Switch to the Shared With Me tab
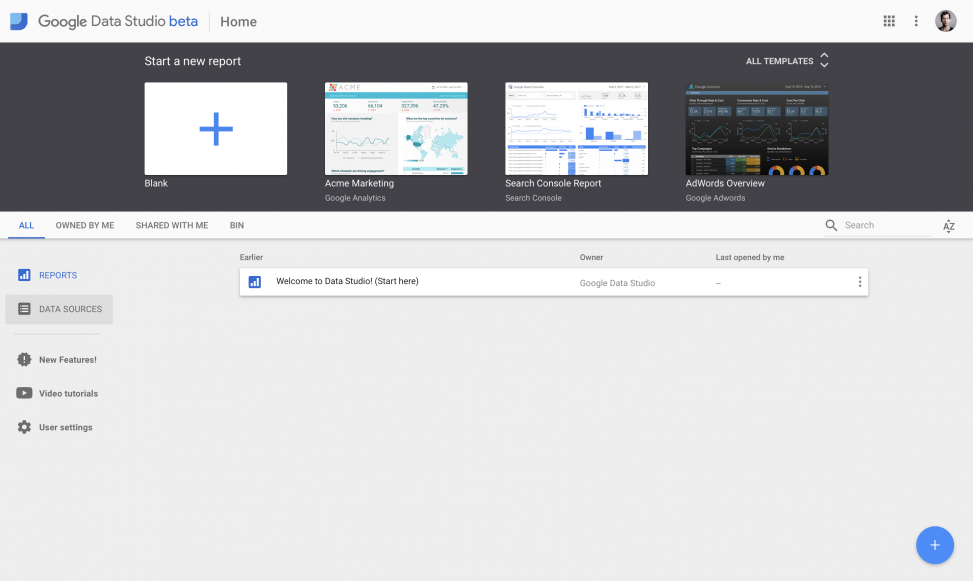The image size is (973, 581). click(x=172, y=225)
